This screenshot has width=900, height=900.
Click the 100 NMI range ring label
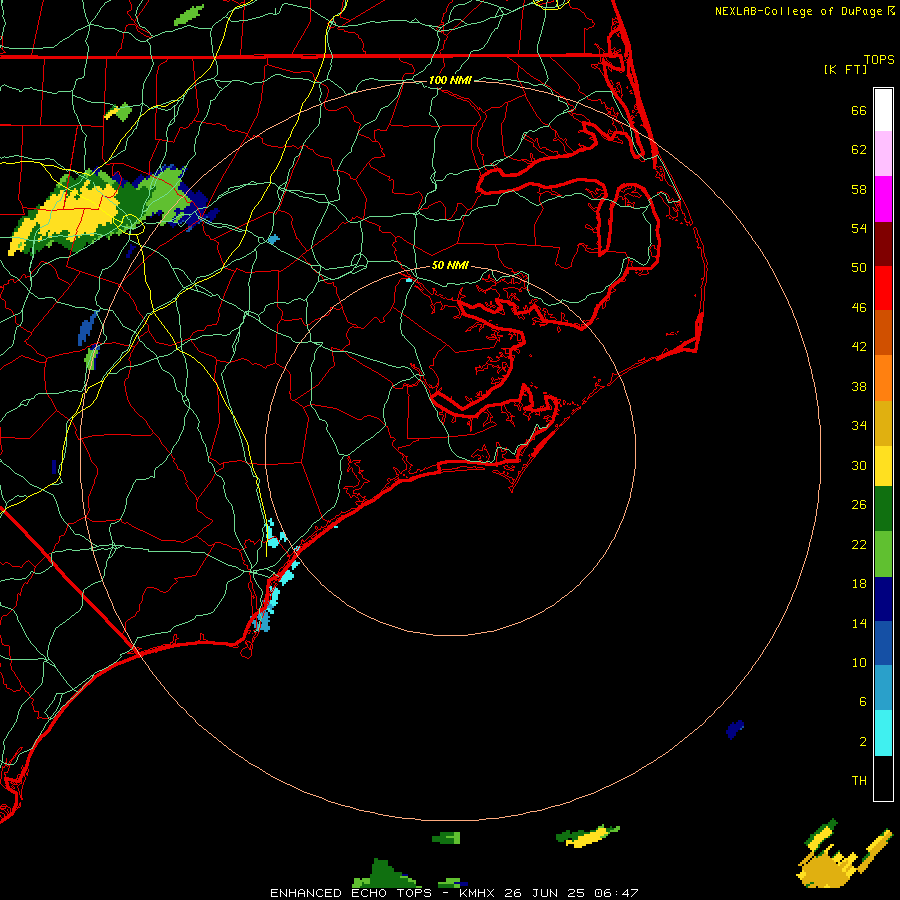pyautogui.click(x=450, y=80)
